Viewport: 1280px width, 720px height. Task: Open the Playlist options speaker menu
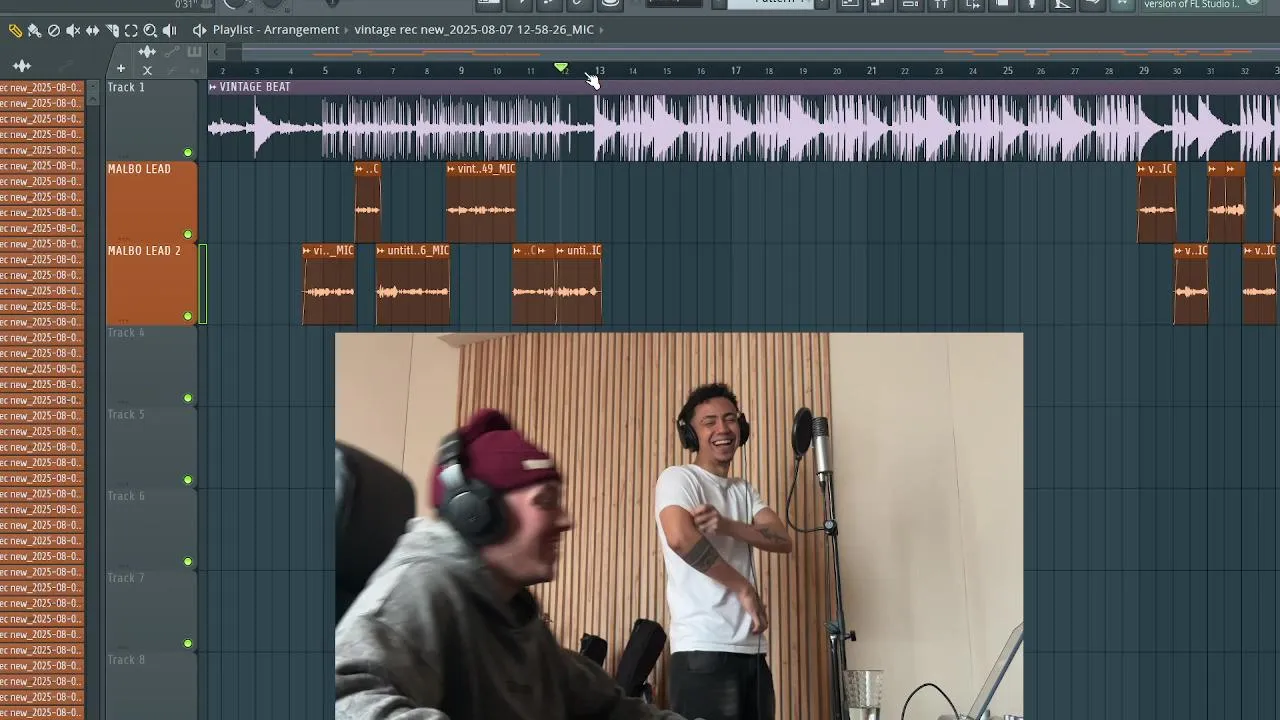(x=199, y=30)
